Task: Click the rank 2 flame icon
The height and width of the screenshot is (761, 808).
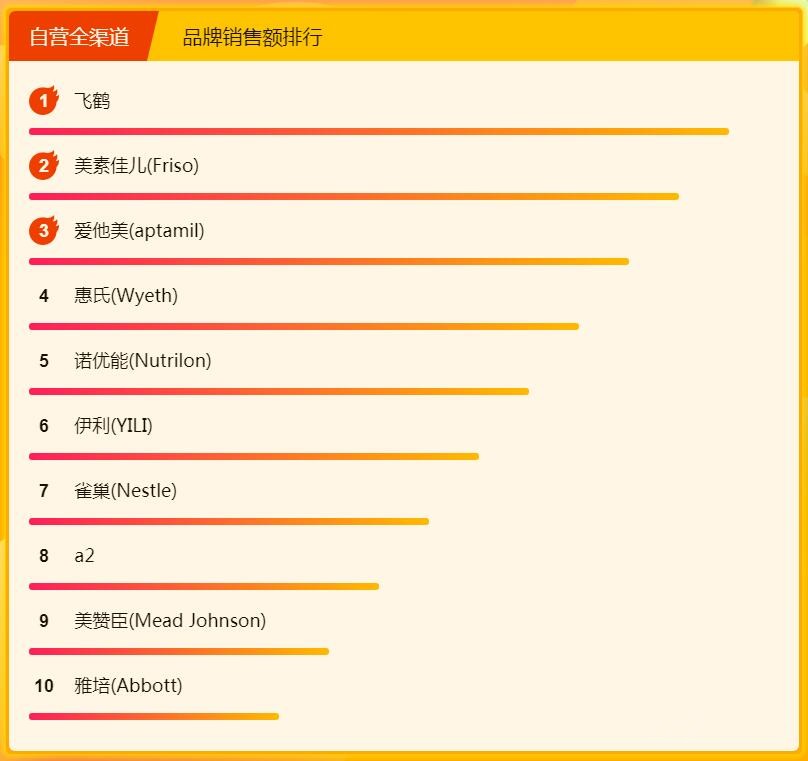Action: coord(43,166)
